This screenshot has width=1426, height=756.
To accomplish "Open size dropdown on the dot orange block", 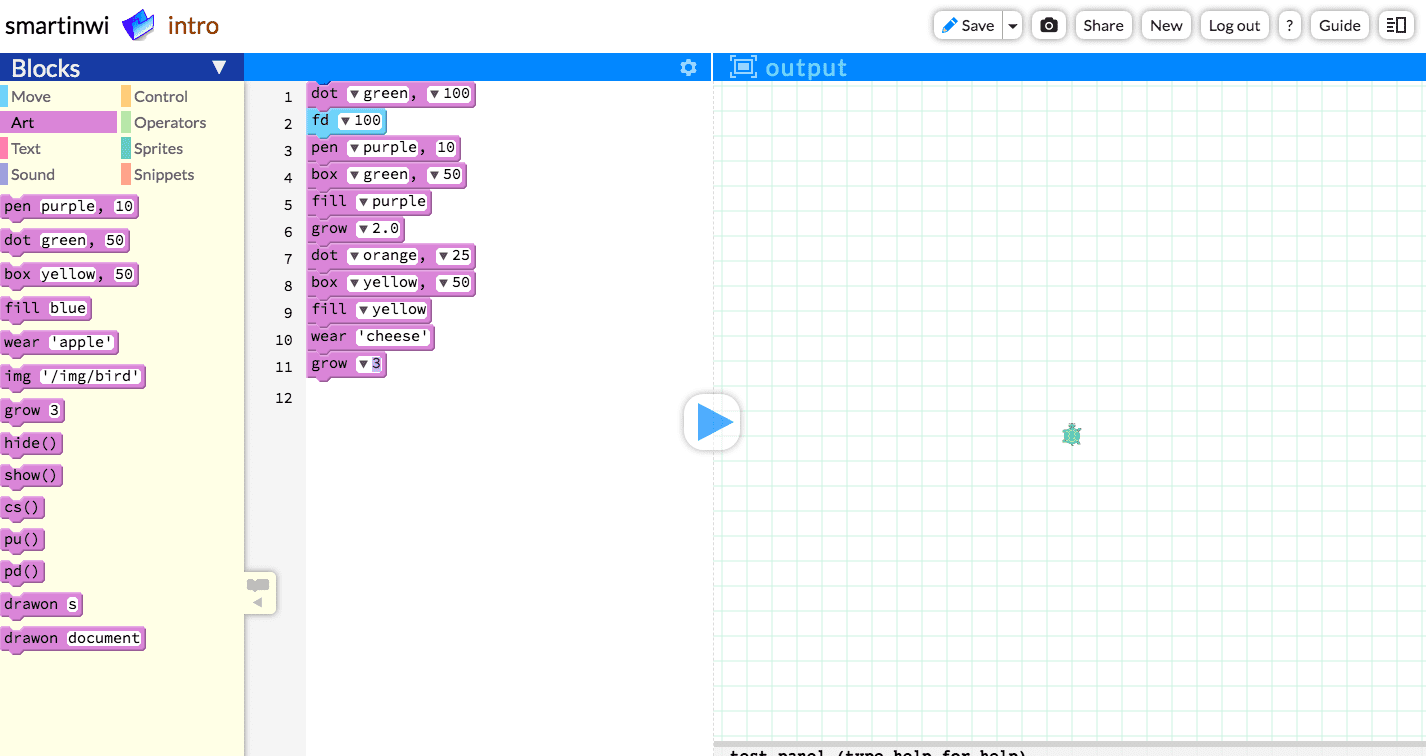I will (443, 256).
